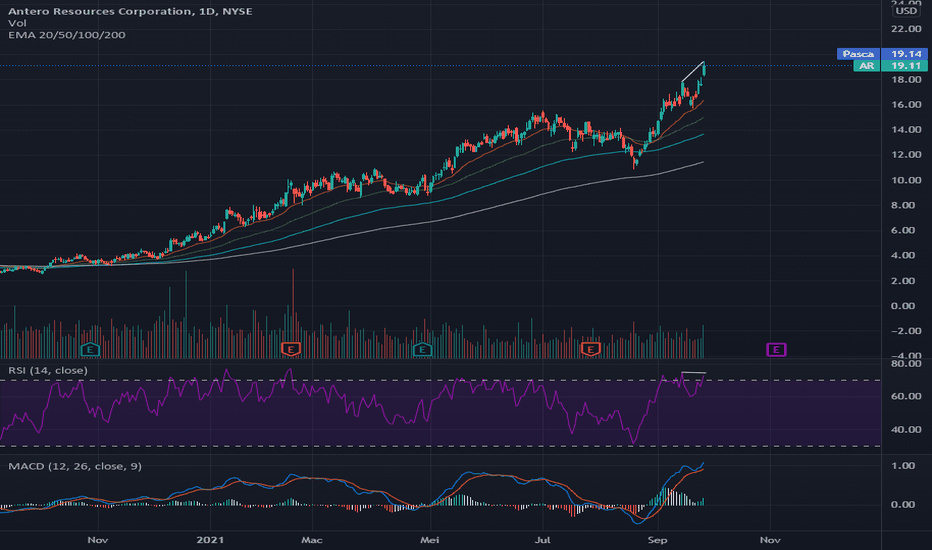Click the 40.00 RSI scale value
932x550 pixels.
[906, 429]
